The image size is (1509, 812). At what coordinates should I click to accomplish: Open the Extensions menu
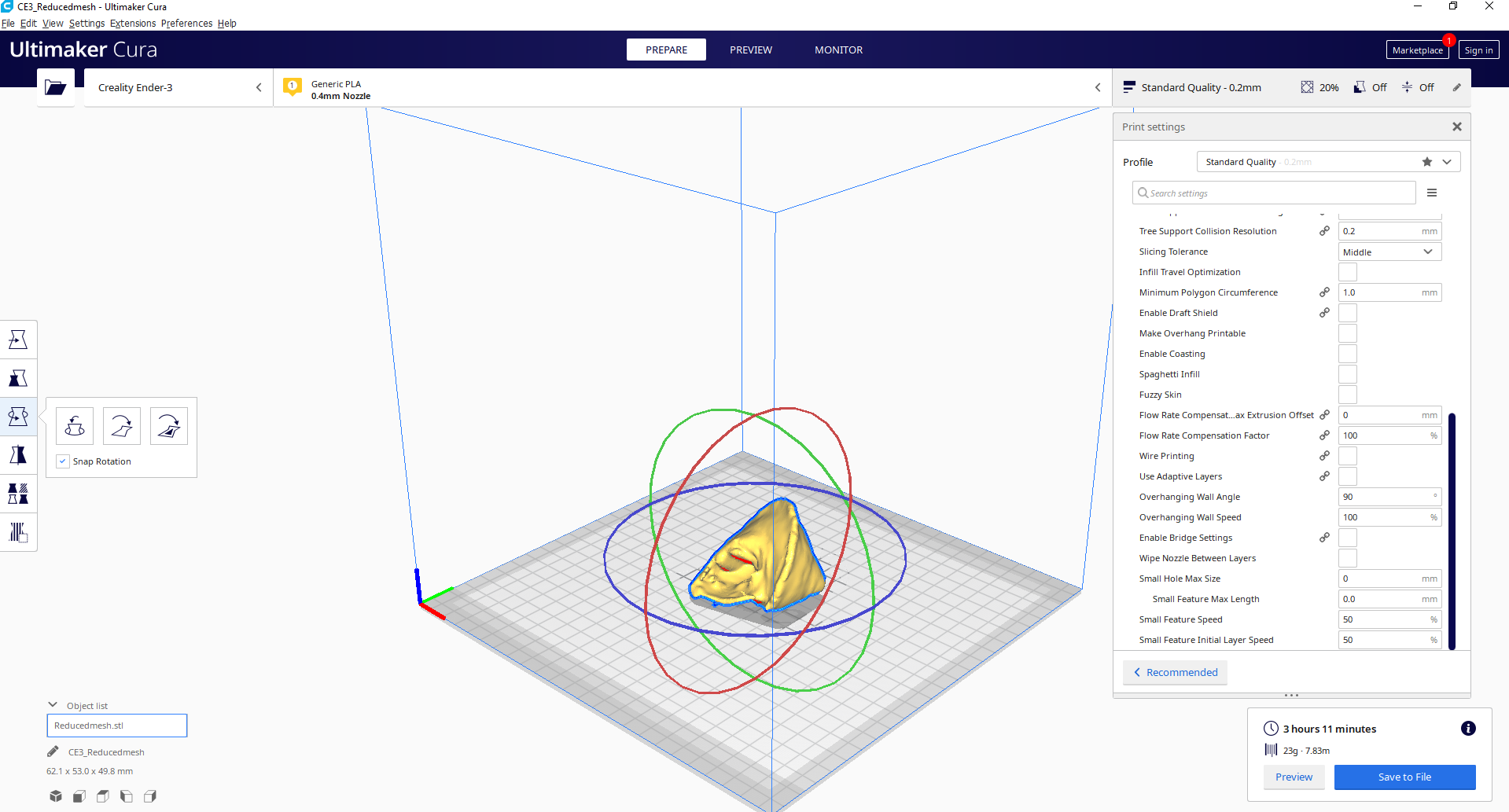pyautogui.click(x=133, y=24)
